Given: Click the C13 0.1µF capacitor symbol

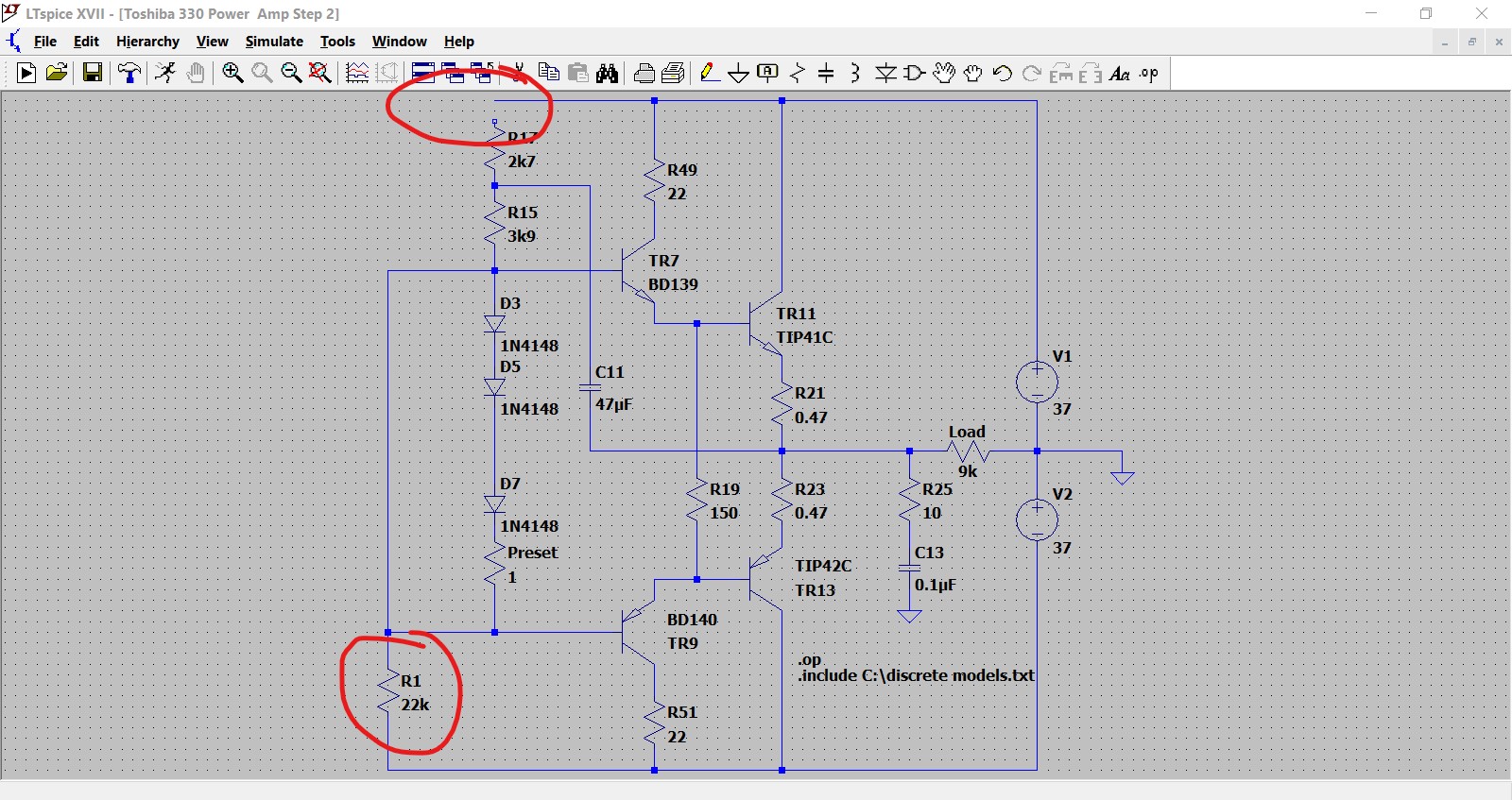Looking at the screenshot, I should pos(909,569).
